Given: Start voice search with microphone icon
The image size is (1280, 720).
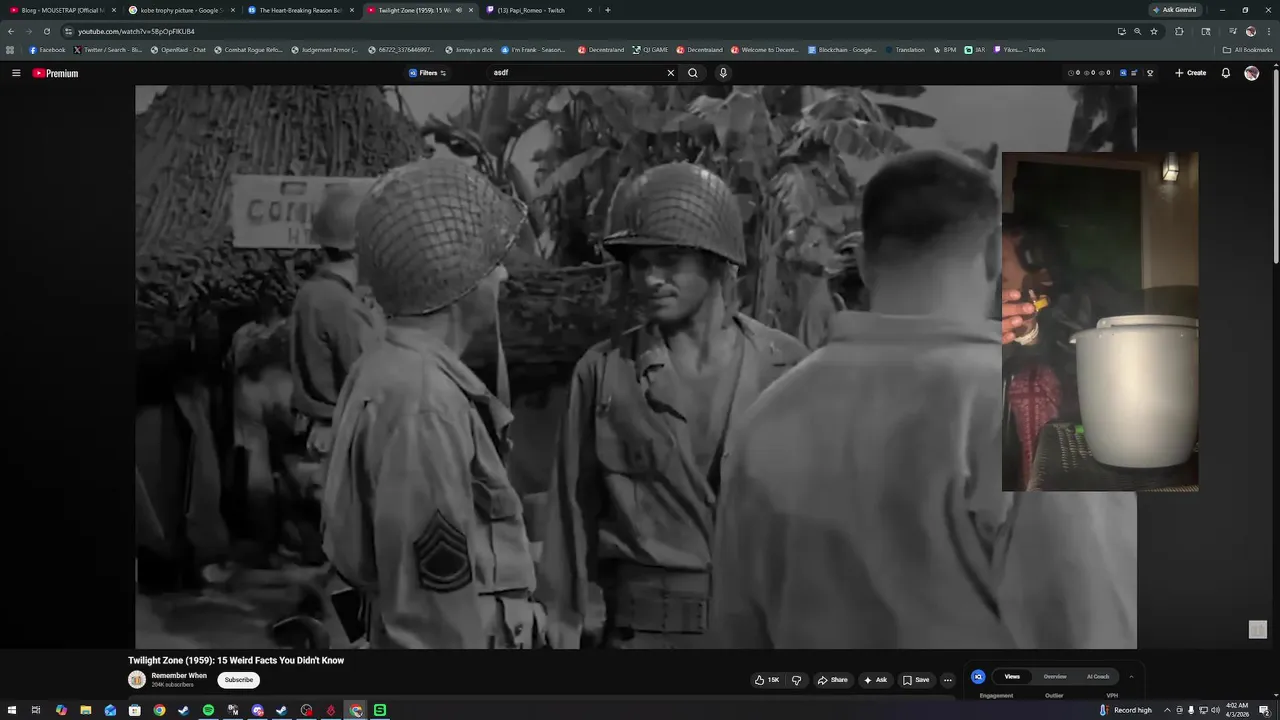Looking at the screenshot, I should pyautogui.click(x=723, y=73).
